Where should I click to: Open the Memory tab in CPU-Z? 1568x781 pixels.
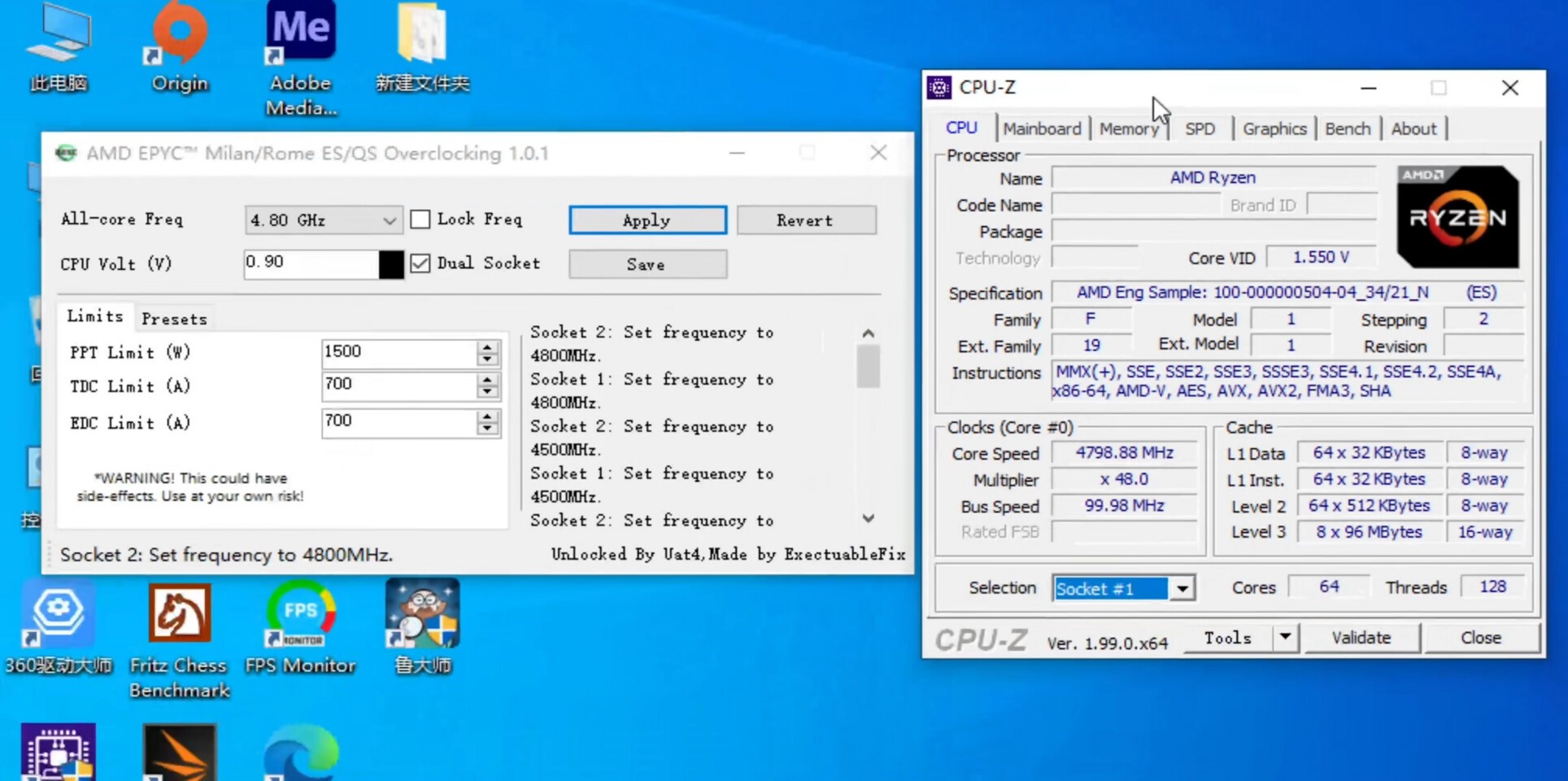tap(1129, 129)
